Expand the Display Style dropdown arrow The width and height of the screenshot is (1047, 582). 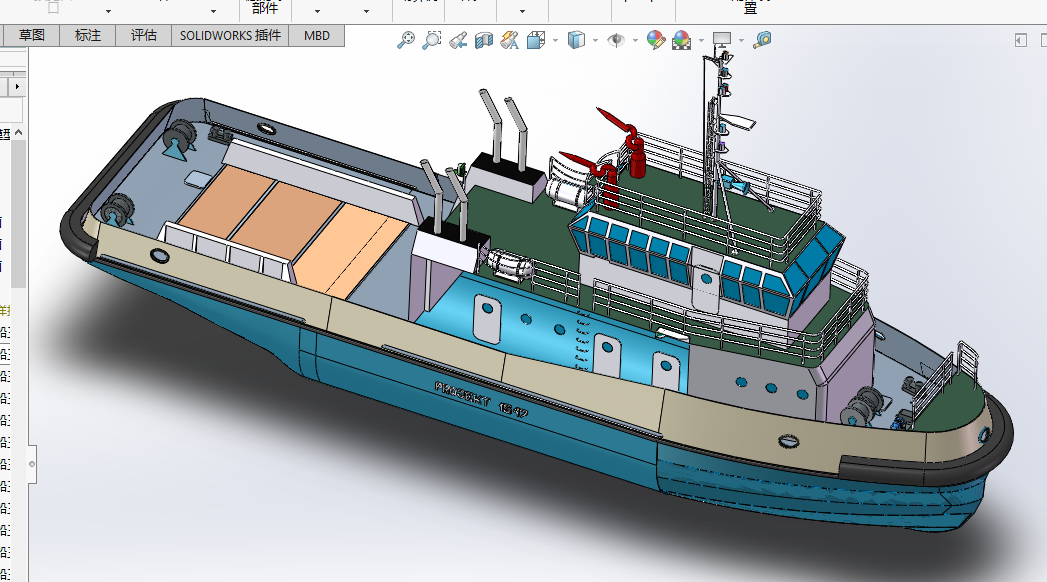click(595, 41)
